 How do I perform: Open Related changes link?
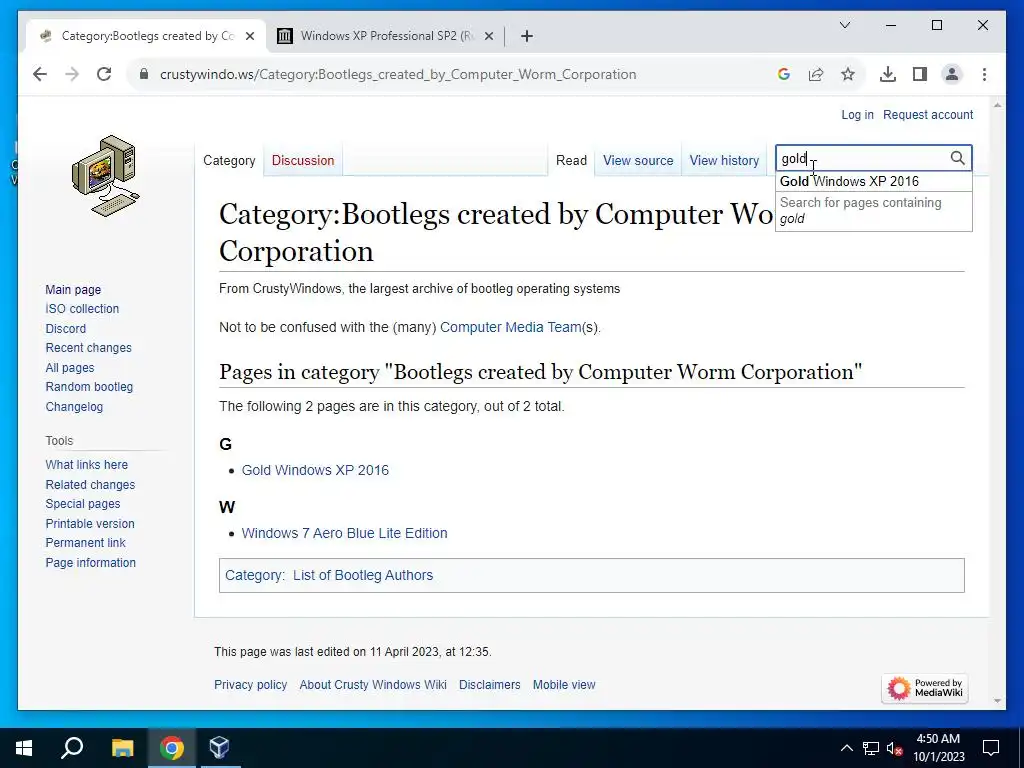click(x=90, y=485)
